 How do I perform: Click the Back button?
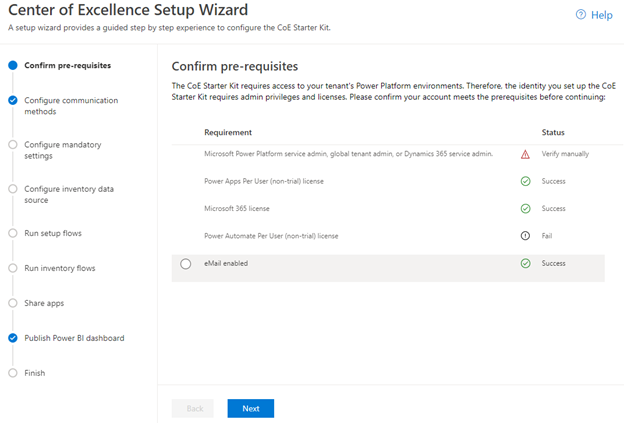[193, 408]
